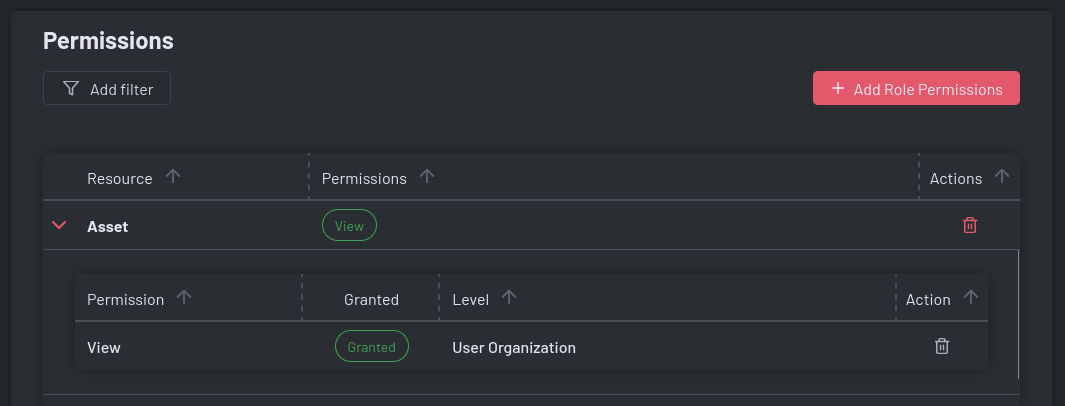Click the funnel icon in Add filter
This screenshot has height=406, width=1065.
71,88
